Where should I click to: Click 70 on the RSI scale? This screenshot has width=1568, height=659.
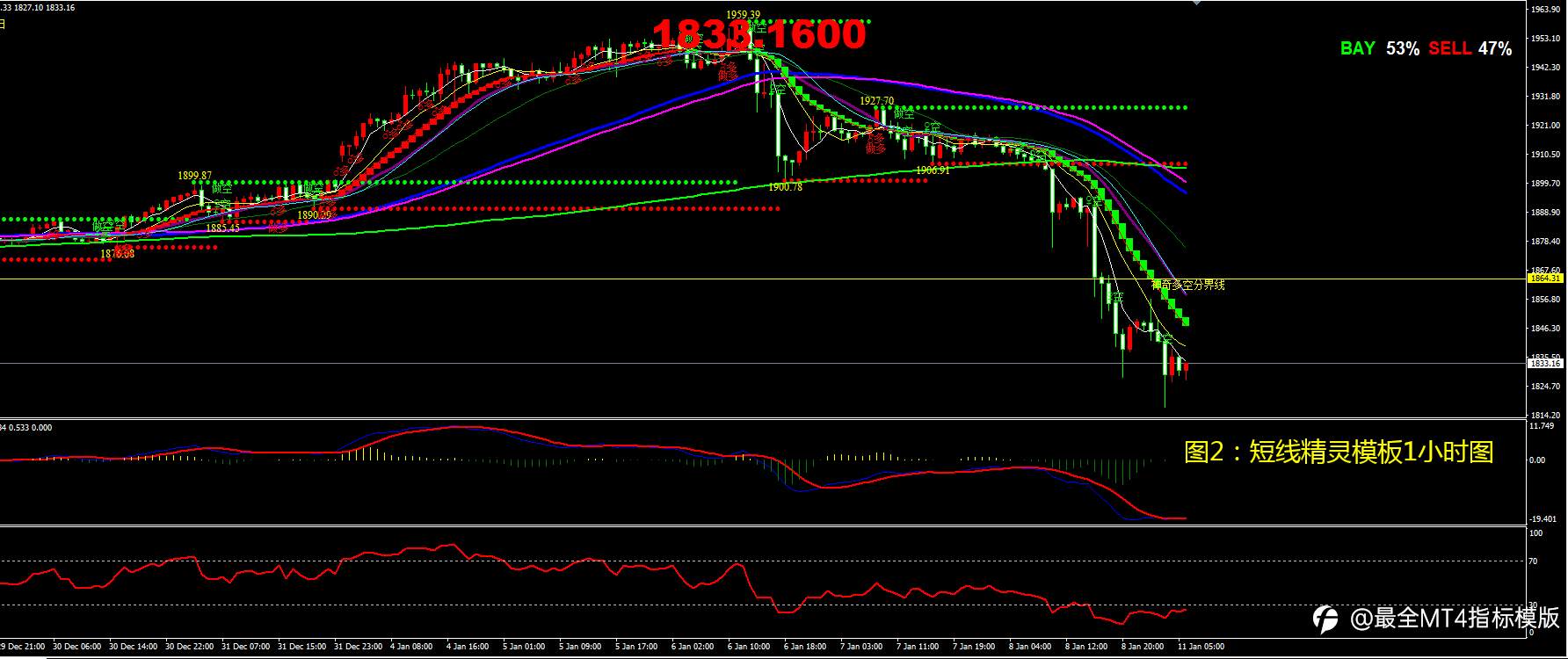(1534, 561)
